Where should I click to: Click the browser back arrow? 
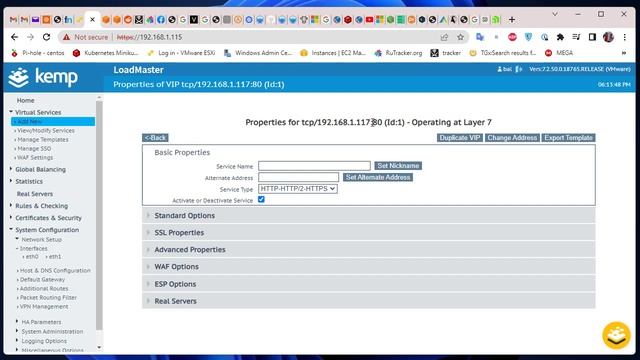15,37
